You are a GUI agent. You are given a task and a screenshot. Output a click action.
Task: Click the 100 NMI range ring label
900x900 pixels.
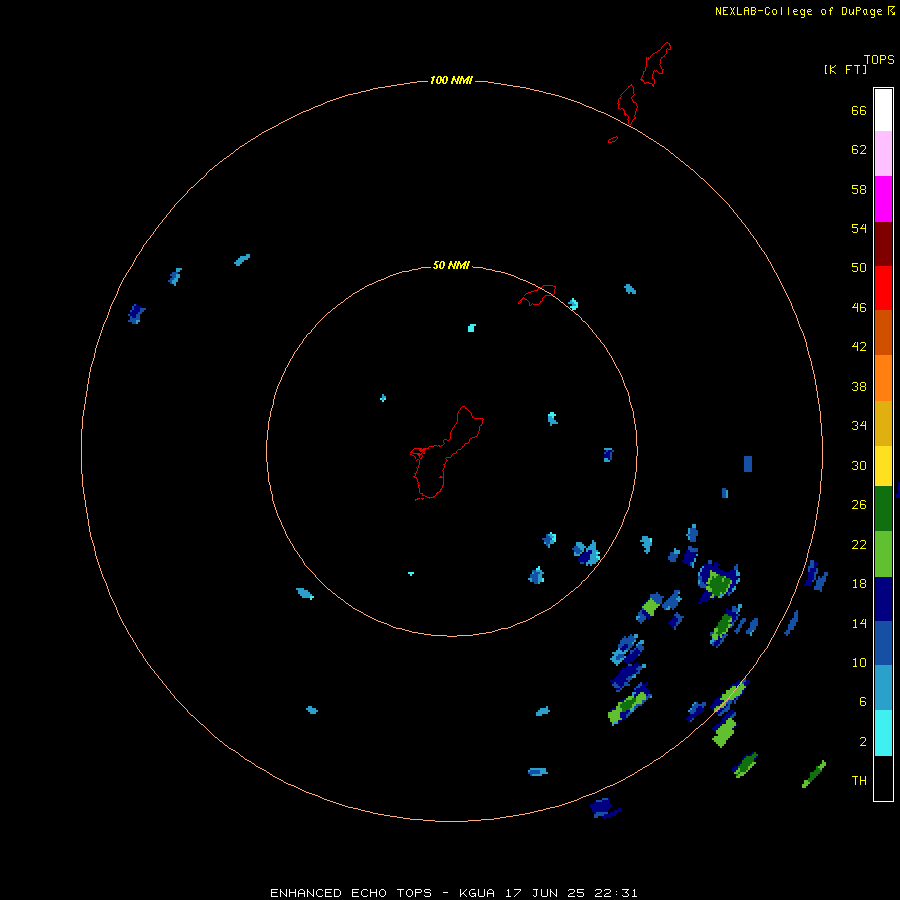click(451, 80)
